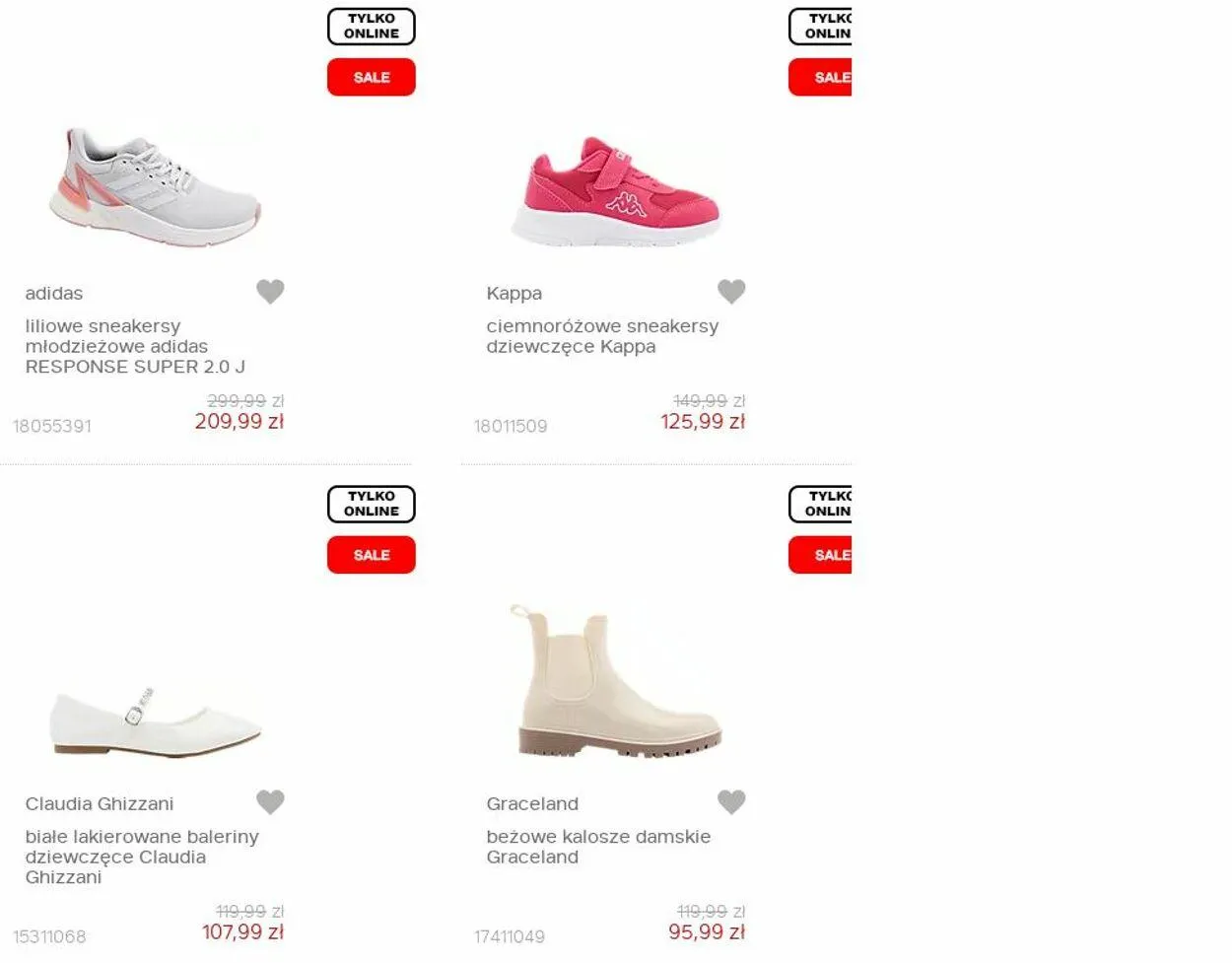View the beige Graceland boot photo
The width and height of the screenshot is (1232, 963).
pyautogui.click(x=616, y=681)
